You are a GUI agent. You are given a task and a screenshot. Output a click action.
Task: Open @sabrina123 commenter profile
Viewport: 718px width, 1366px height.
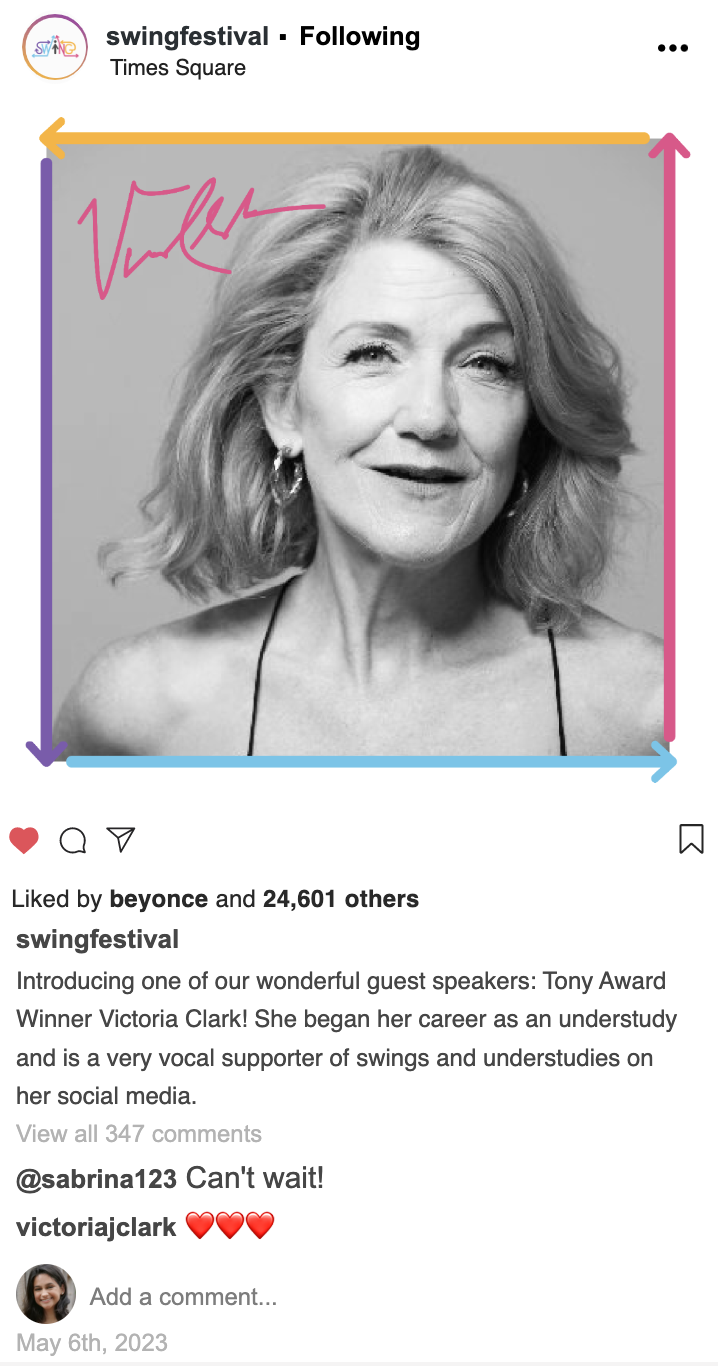coord(96,1179)
